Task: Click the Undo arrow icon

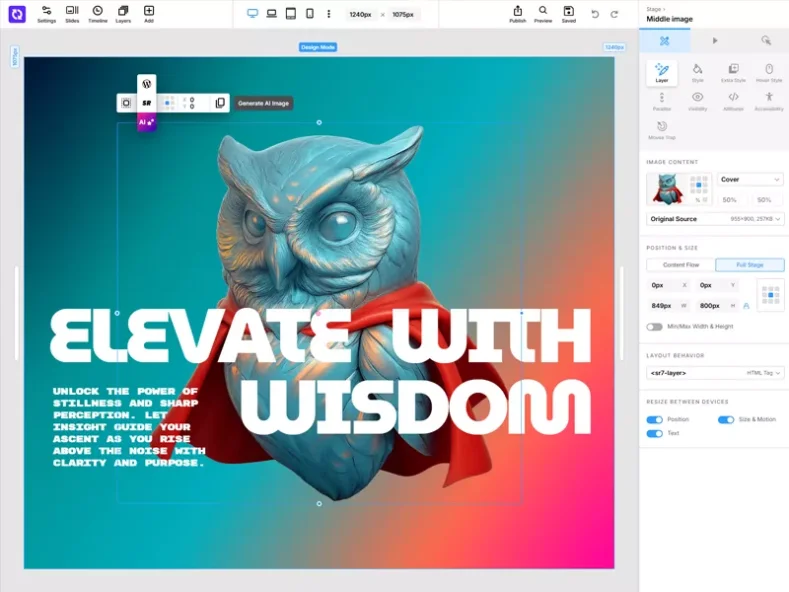Action: tap(595, 14)
